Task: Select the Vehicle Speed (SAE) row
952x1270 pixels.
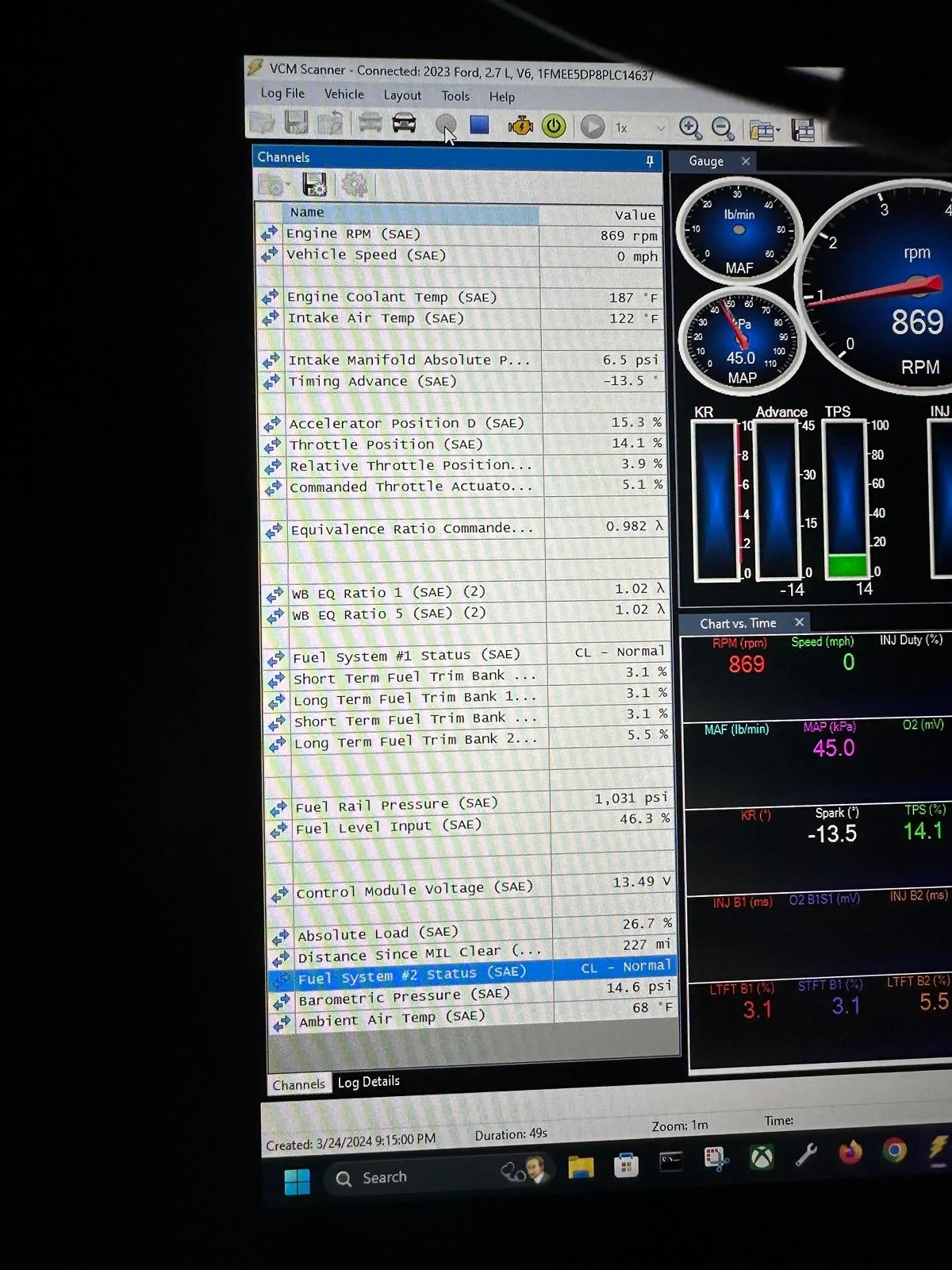Action: [459, 256]
